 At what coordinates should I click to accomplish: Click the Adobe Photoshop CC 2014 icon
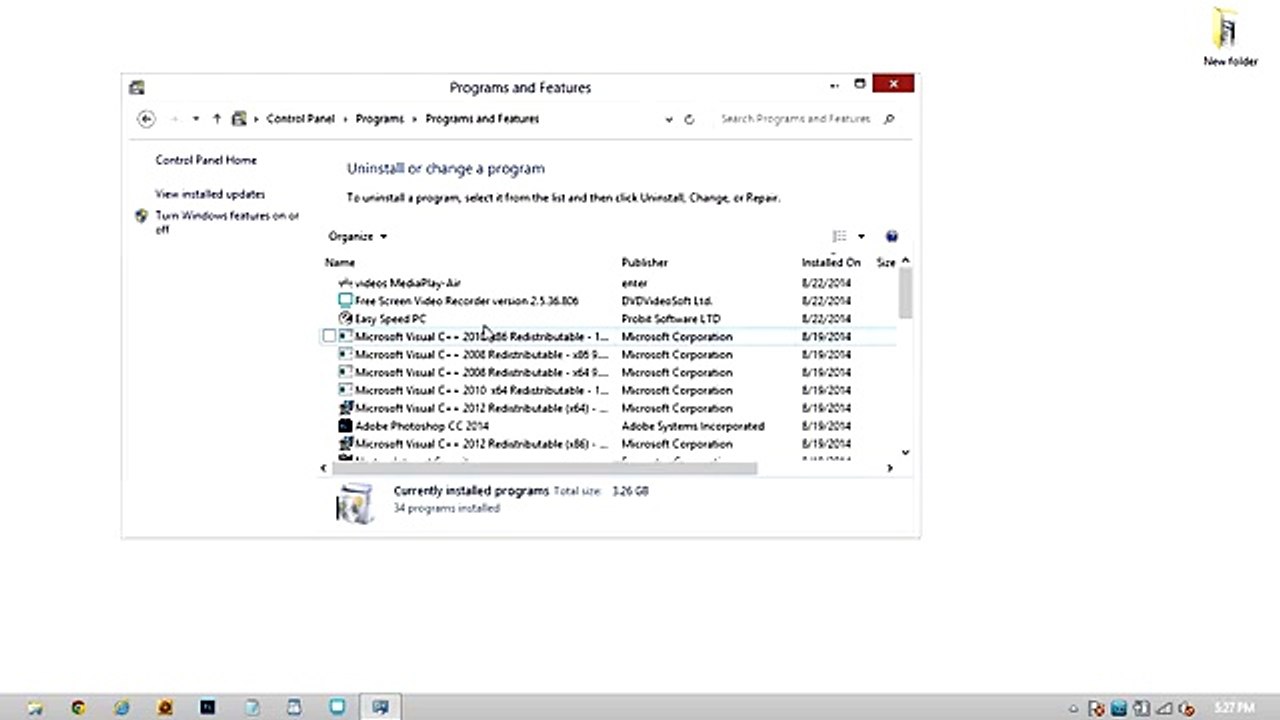[x=345, y=426]
